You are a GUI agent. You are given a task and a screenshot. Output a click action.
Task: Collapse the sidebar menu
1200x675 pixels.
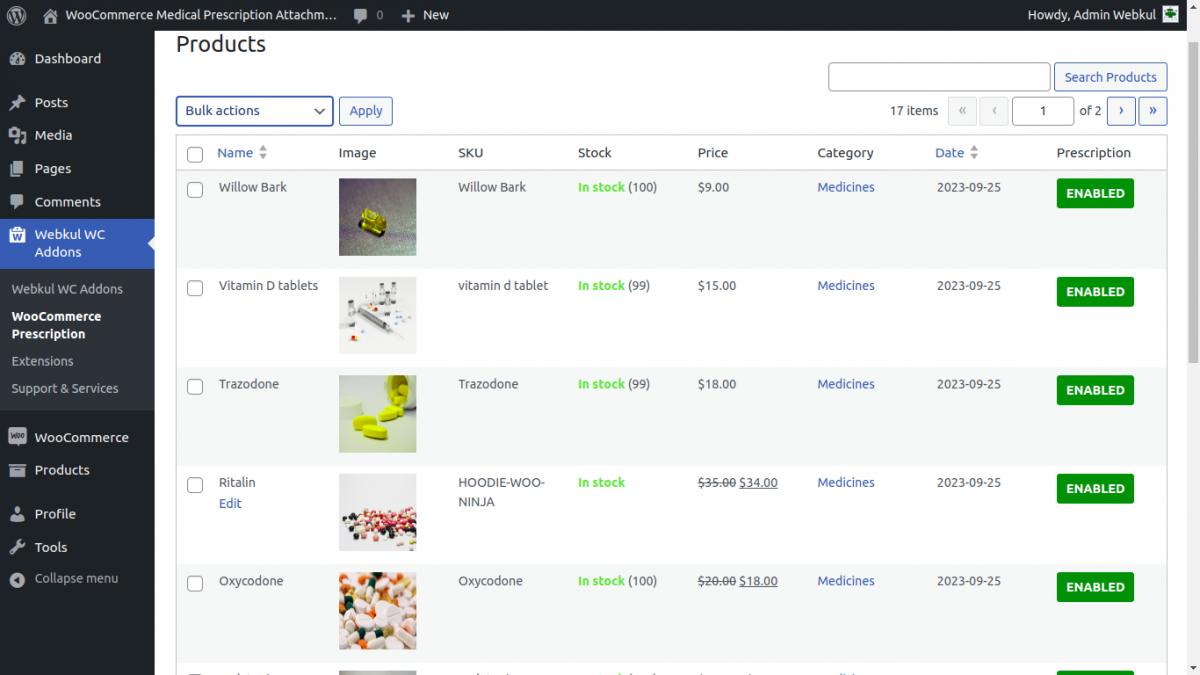[x=75, y=579]
